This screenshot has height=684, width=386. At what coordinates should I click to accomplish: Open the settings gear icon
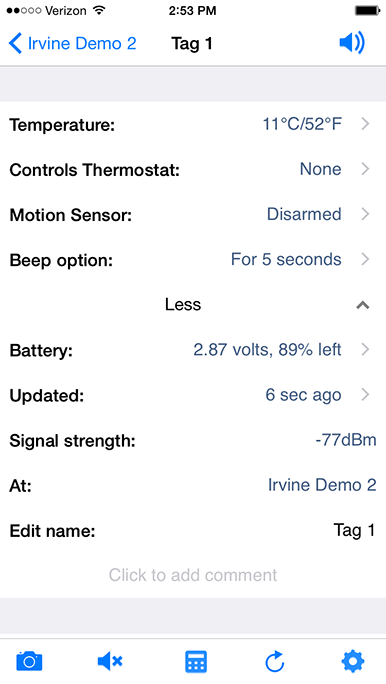(352, 661)
